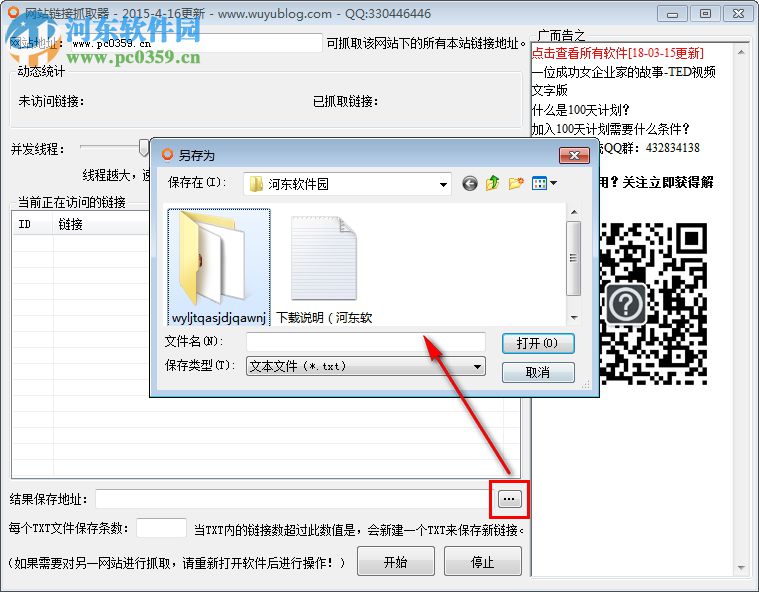Click the 停止 button
Image resolution: width=759 pixels, height=592 pixels.
(x=483, y=562)
